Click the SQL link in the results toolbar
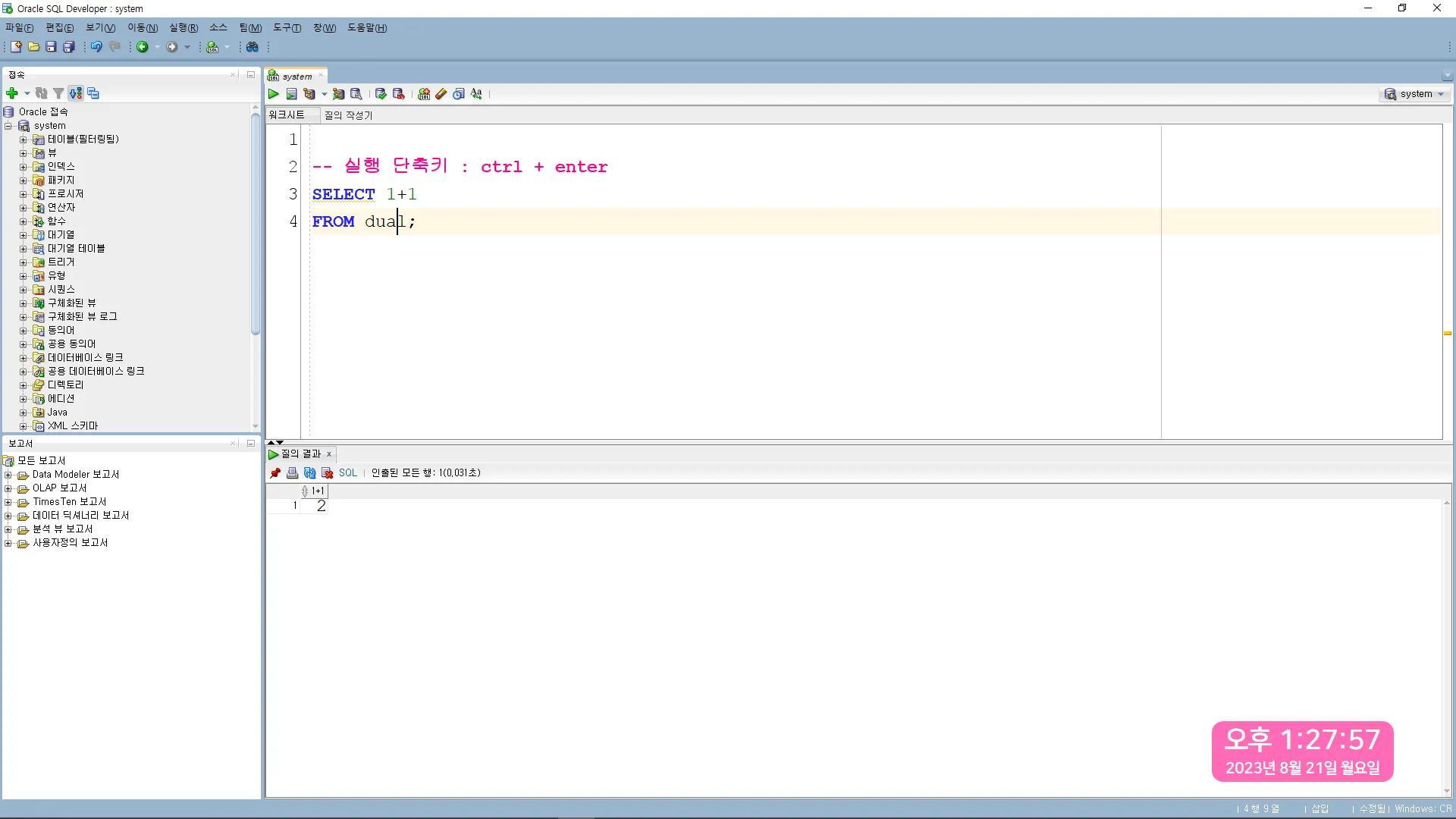The height and width of the screenshot is (819, 1456). pos(347,473)
